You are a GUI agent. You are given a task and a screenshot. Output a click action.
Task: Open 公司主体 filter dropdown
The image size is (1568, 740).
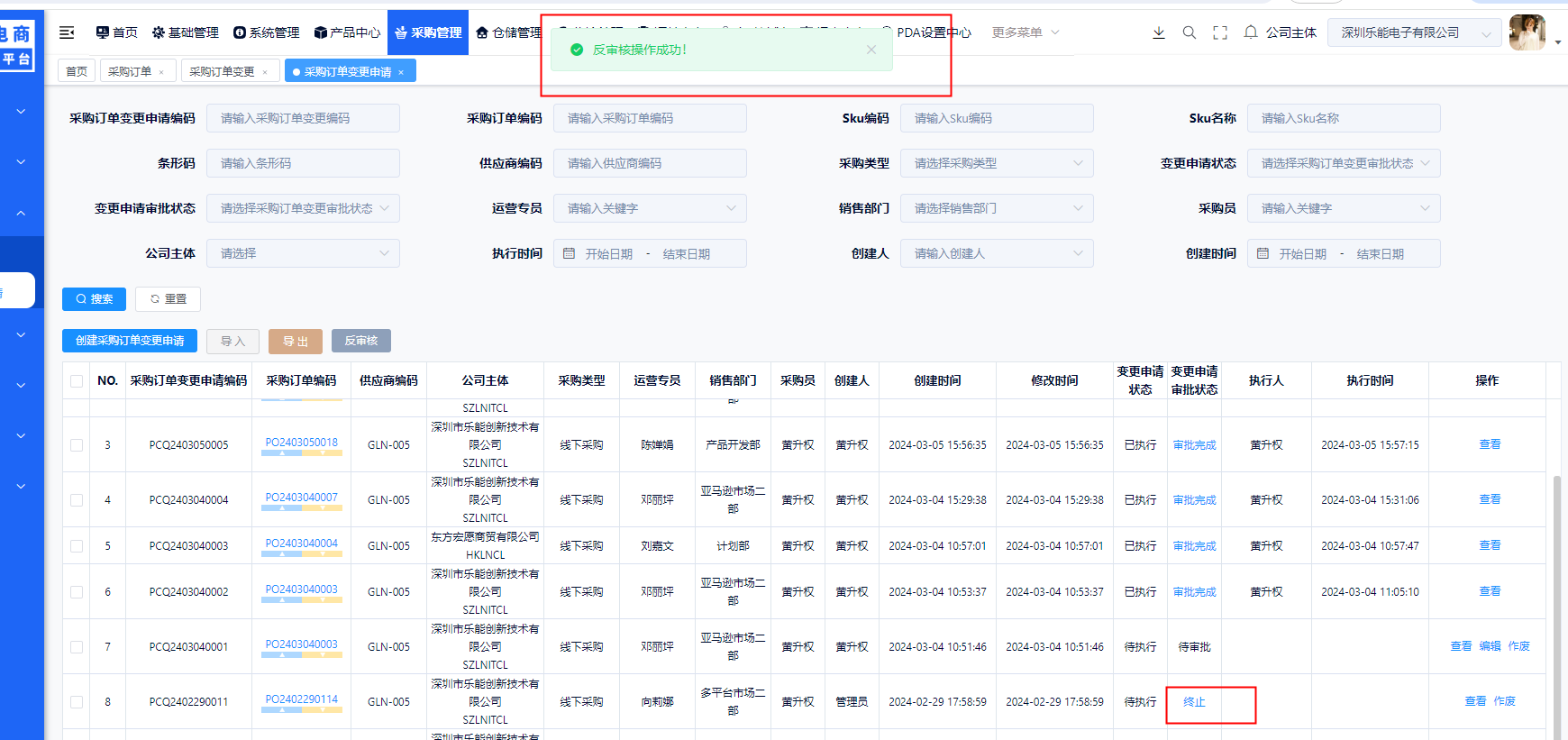pyautogui.click(x=303, y=253)
